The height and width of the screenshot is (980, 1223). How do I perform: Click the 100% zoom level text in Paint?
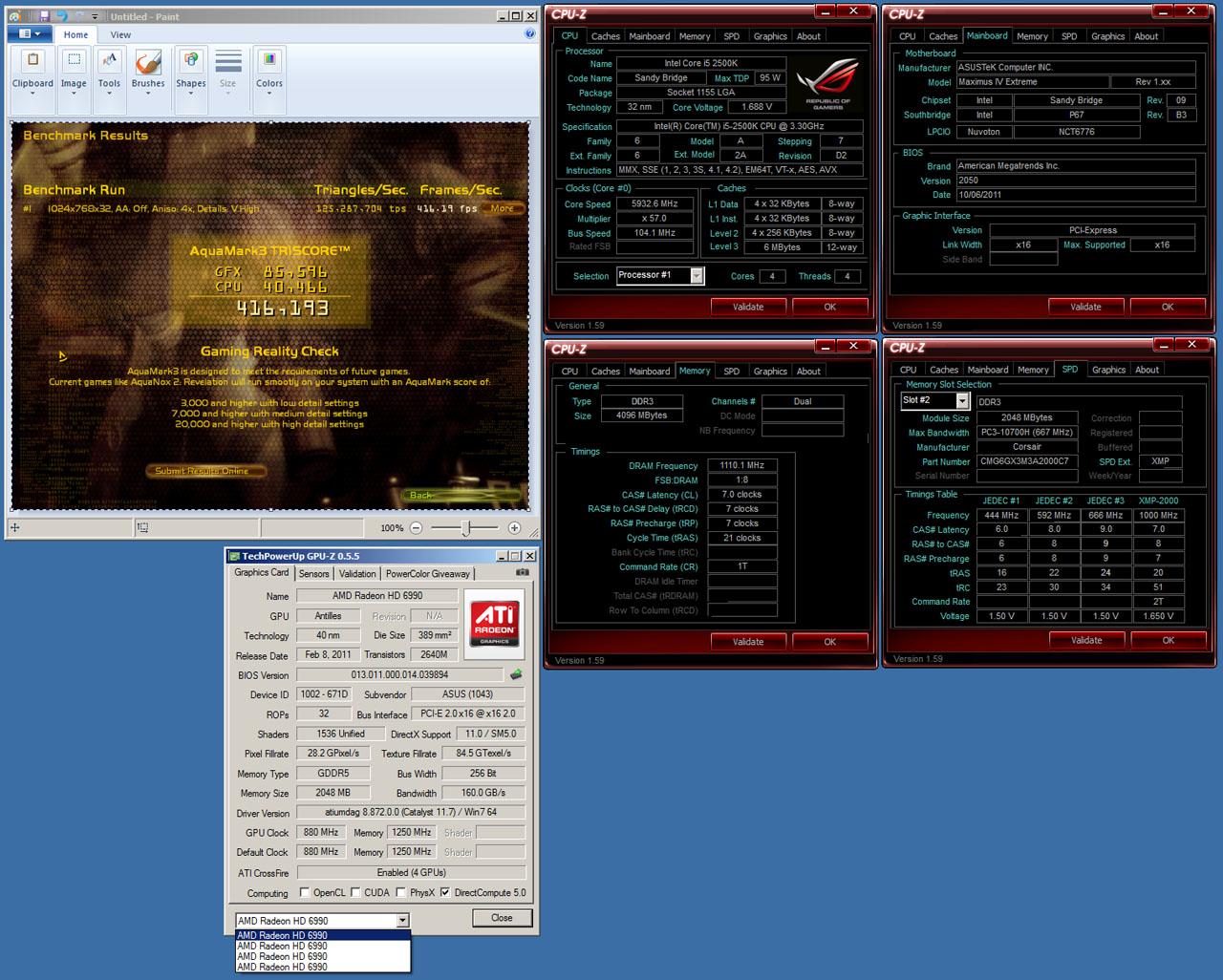click(392, 528)
